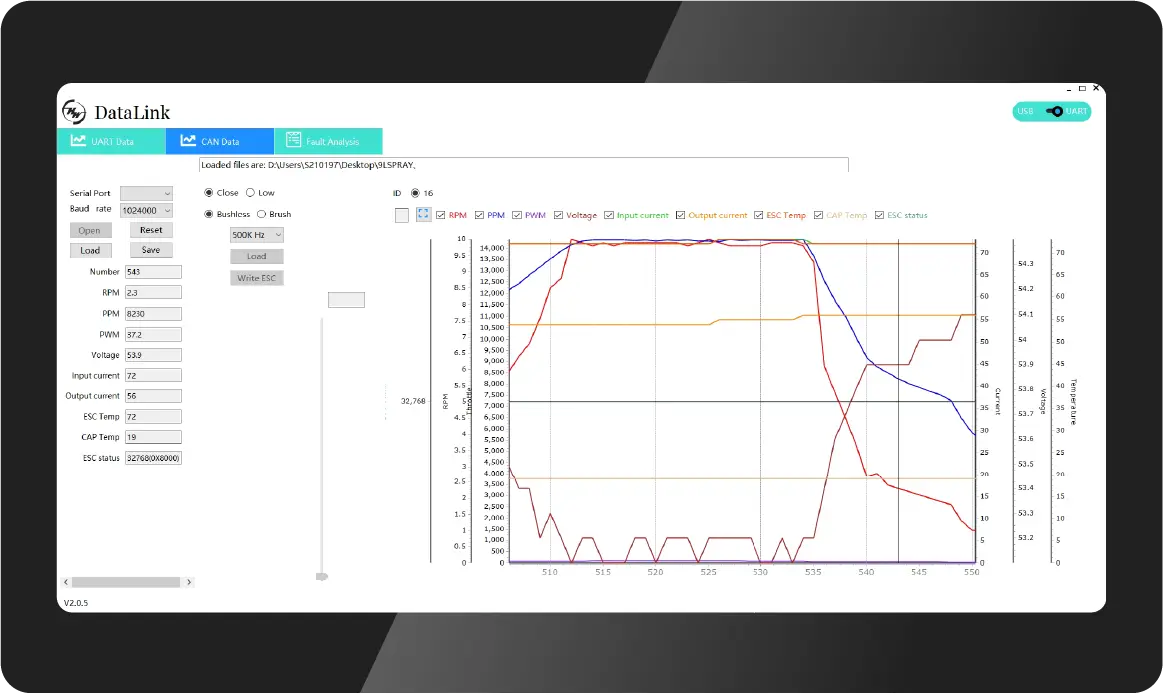Switch the connection toggle from UART to USB
Screen dimensions: 1163x695
1052,112
